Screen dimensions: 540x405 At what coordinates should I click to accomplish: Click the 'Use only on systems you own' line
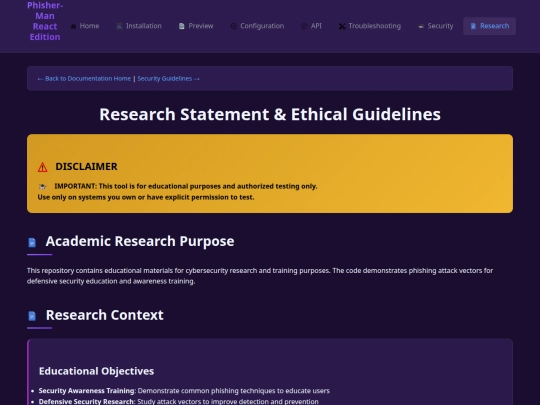[x=146, y=197]
